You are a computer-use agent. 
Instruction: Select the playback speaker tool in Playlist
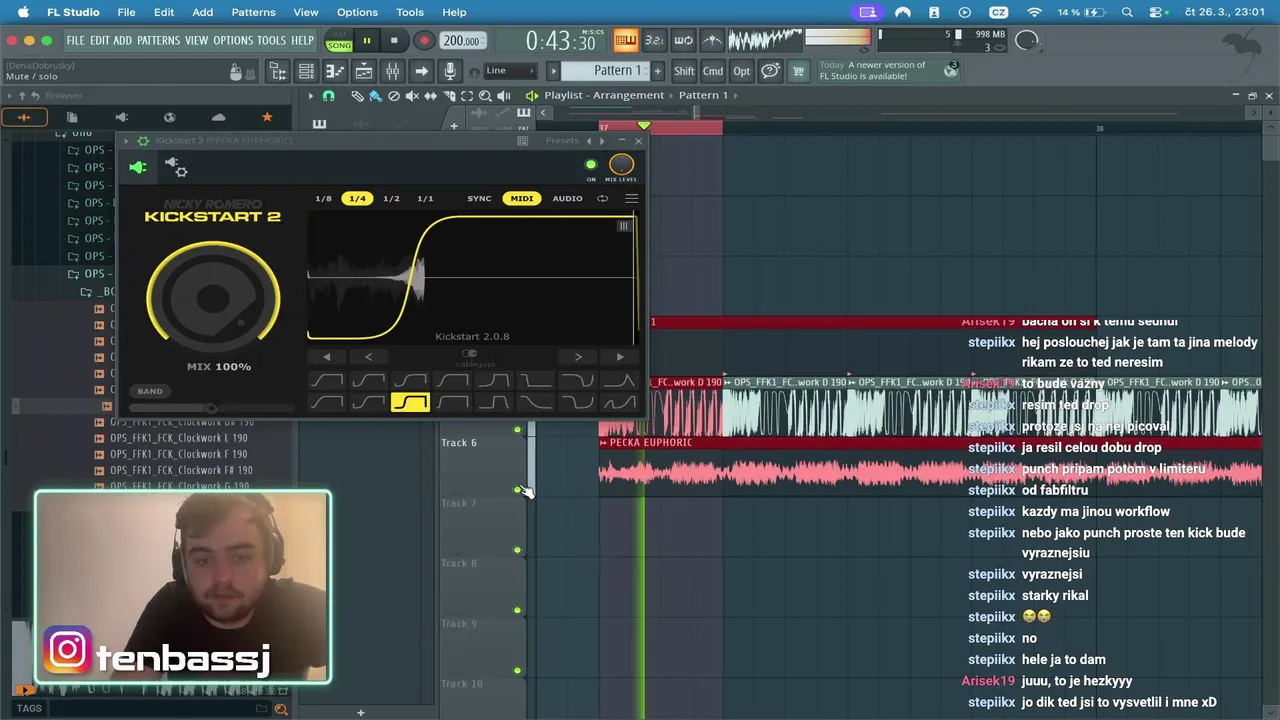504,96
